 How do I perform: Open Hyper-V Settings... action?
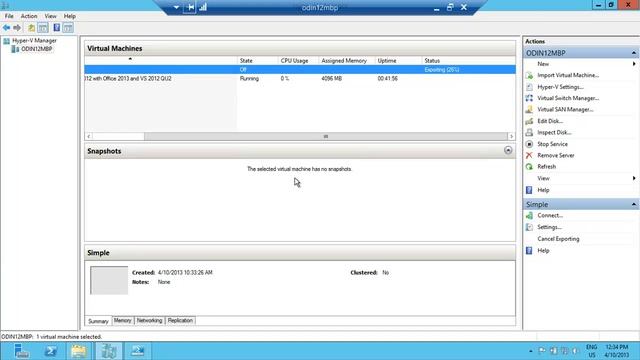coord(560,87)
